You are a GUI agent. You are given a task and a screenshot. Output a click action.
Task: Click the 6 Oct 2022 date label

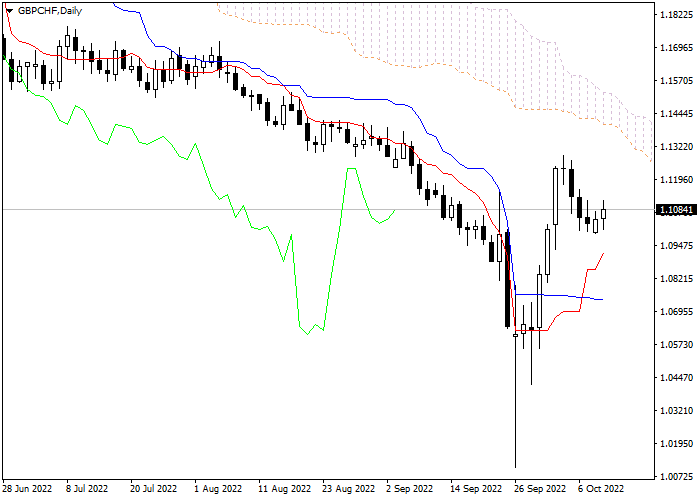(x=601, y=489)
